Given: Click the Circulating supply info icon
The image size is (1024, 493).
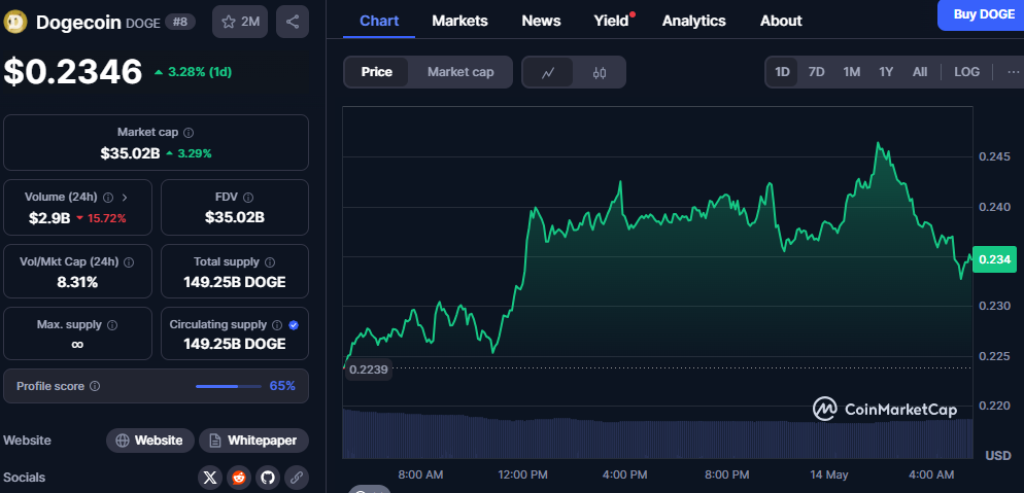Looking at the screenshot, I should click(277, 325).
